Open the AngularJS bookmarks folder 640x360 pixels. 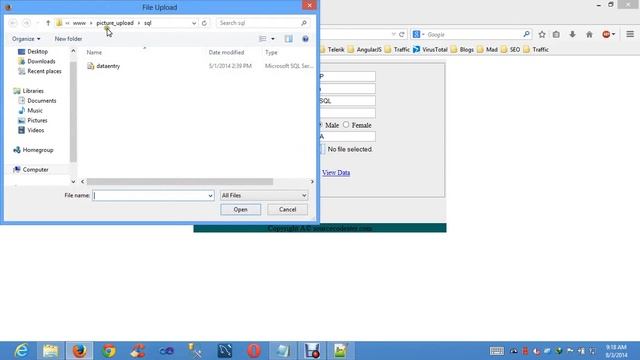pos(365,49)
